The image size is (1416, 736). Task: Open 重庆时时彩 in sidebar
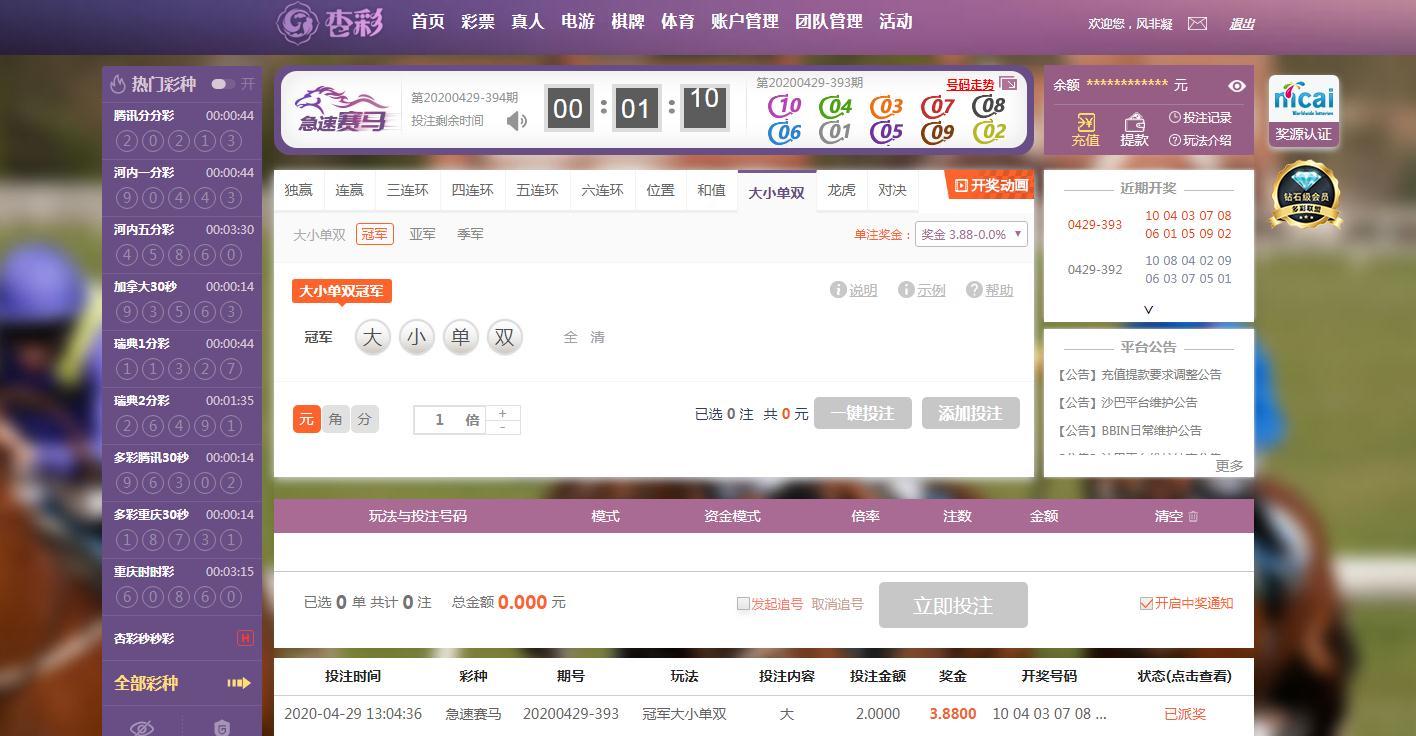183,585
